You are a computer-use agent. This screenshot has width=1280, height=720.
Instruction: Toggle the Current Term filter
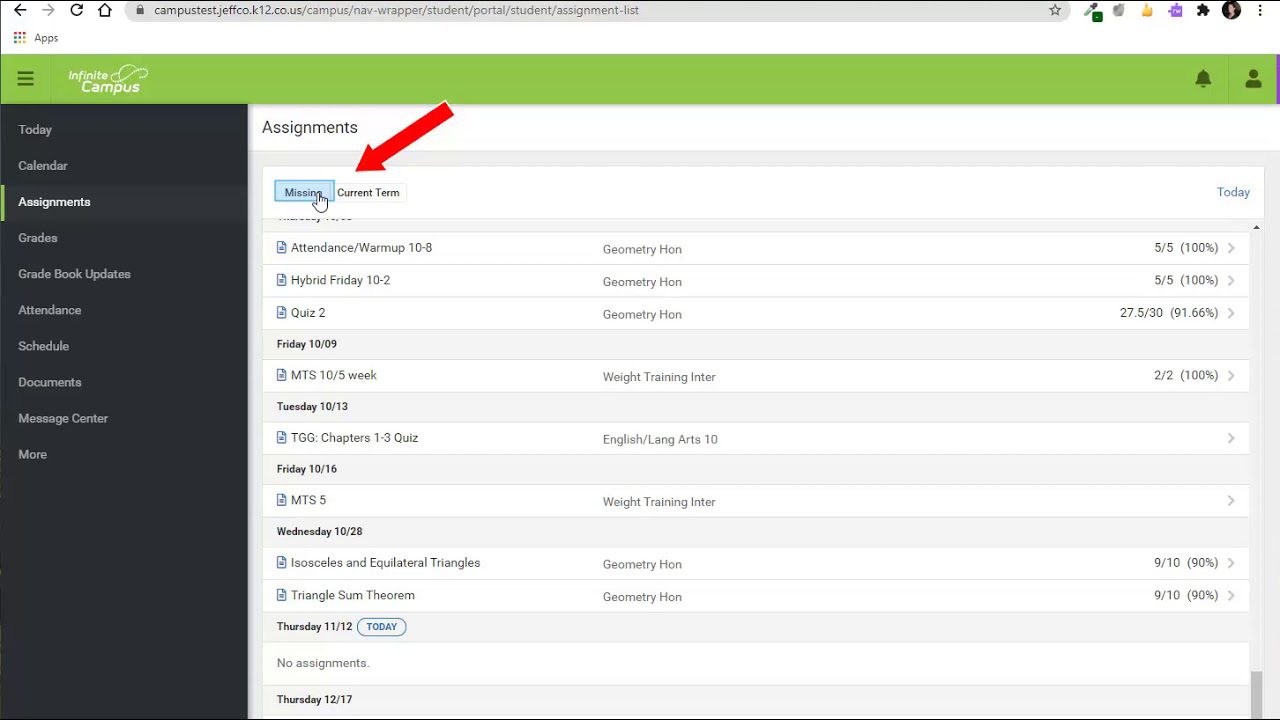pyautogui.click(x=368, y=192)
